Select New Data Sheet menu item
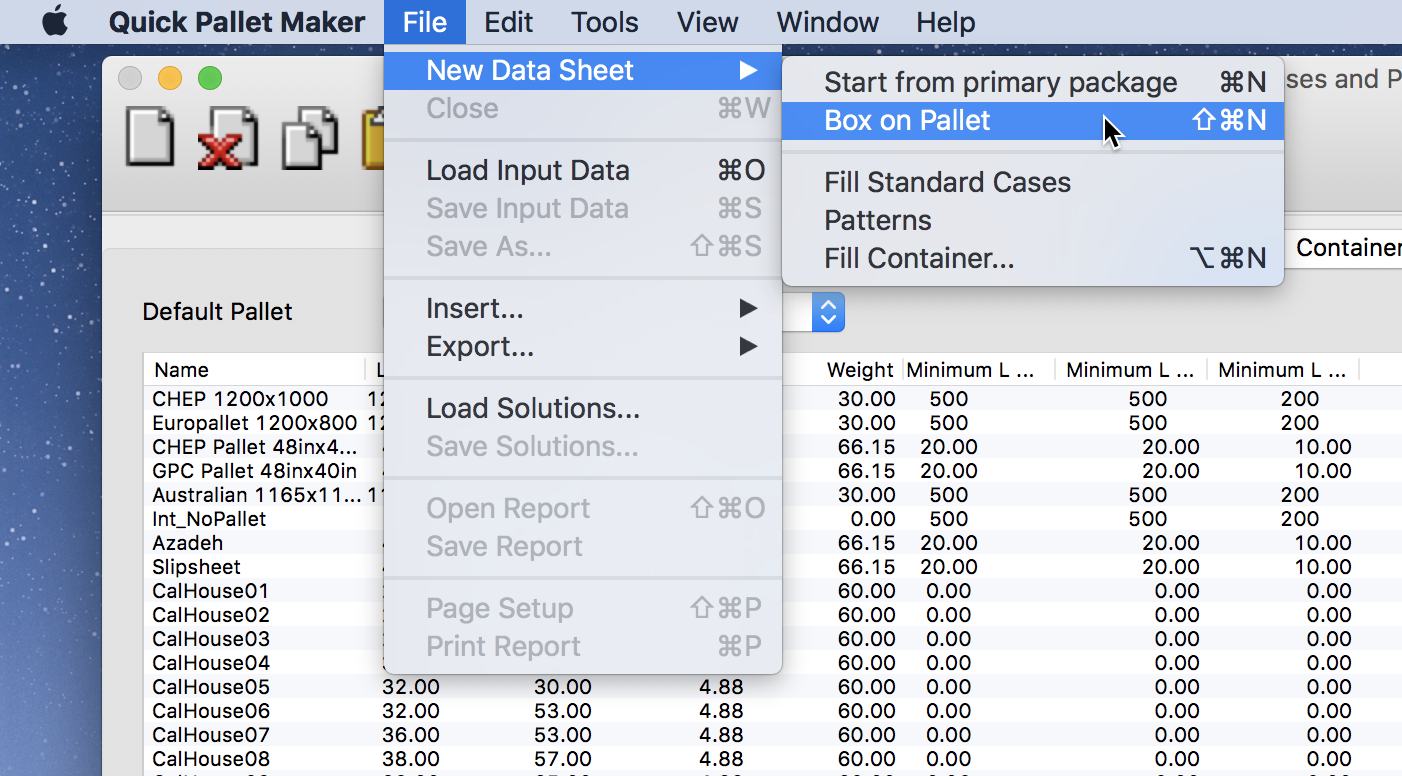Image resolution: width=1402 pixels, height=776 pixels. [583, 70]
